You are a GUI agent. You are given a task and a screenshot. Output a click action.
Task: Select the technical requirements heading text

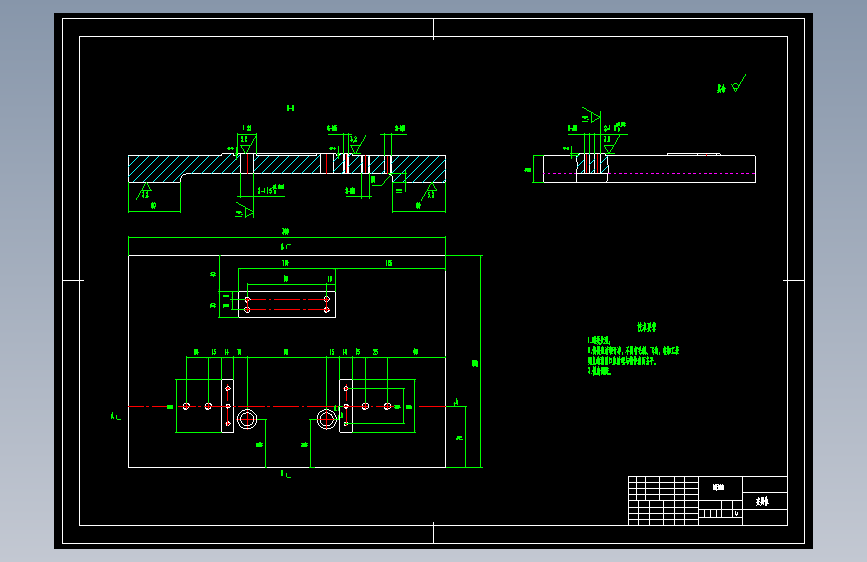[x=646, y=327]
